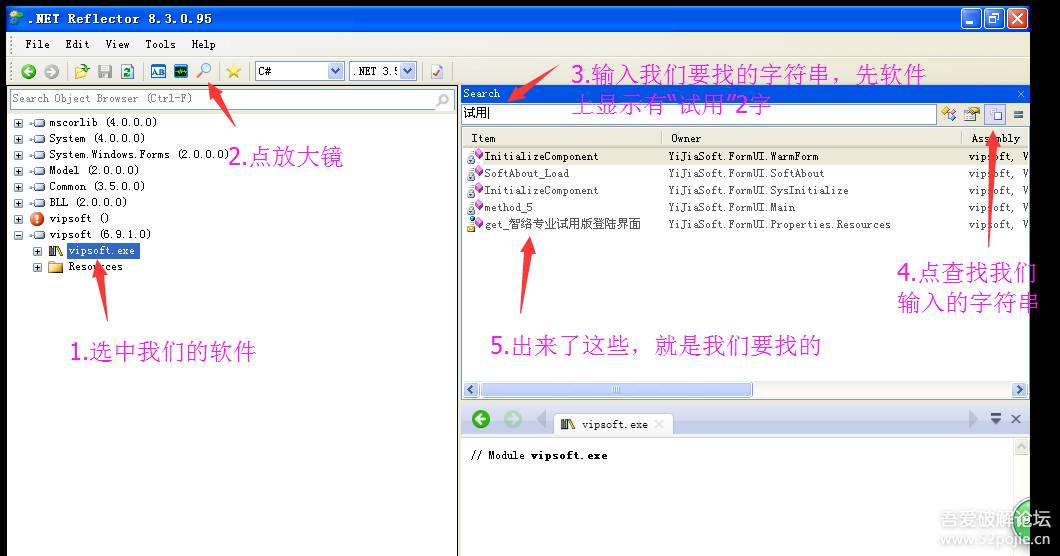Expand the vipsoft () error node

tap(18, 219)
